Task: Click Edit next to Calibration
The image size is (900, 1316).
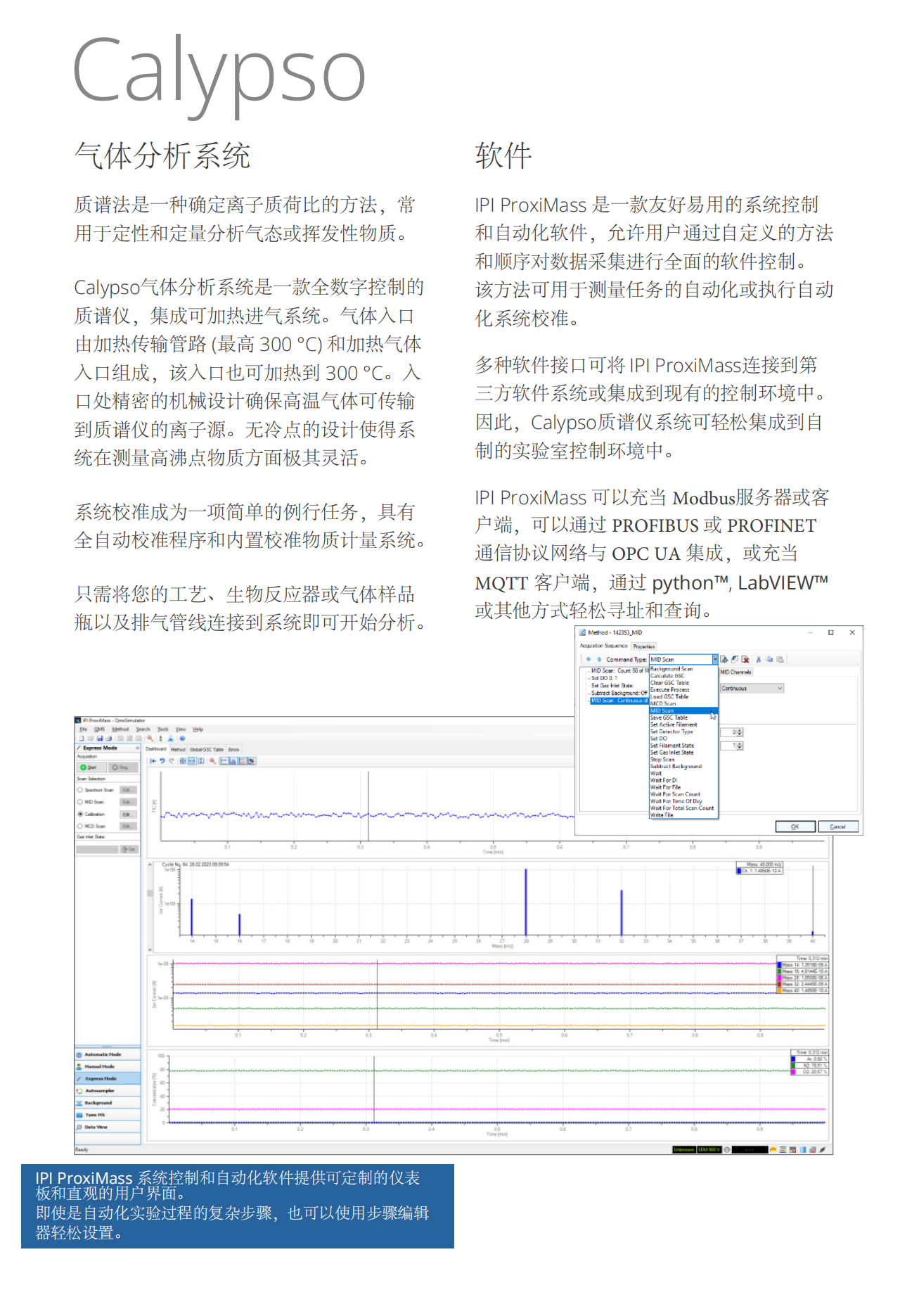Action: (x=127, y=814)
